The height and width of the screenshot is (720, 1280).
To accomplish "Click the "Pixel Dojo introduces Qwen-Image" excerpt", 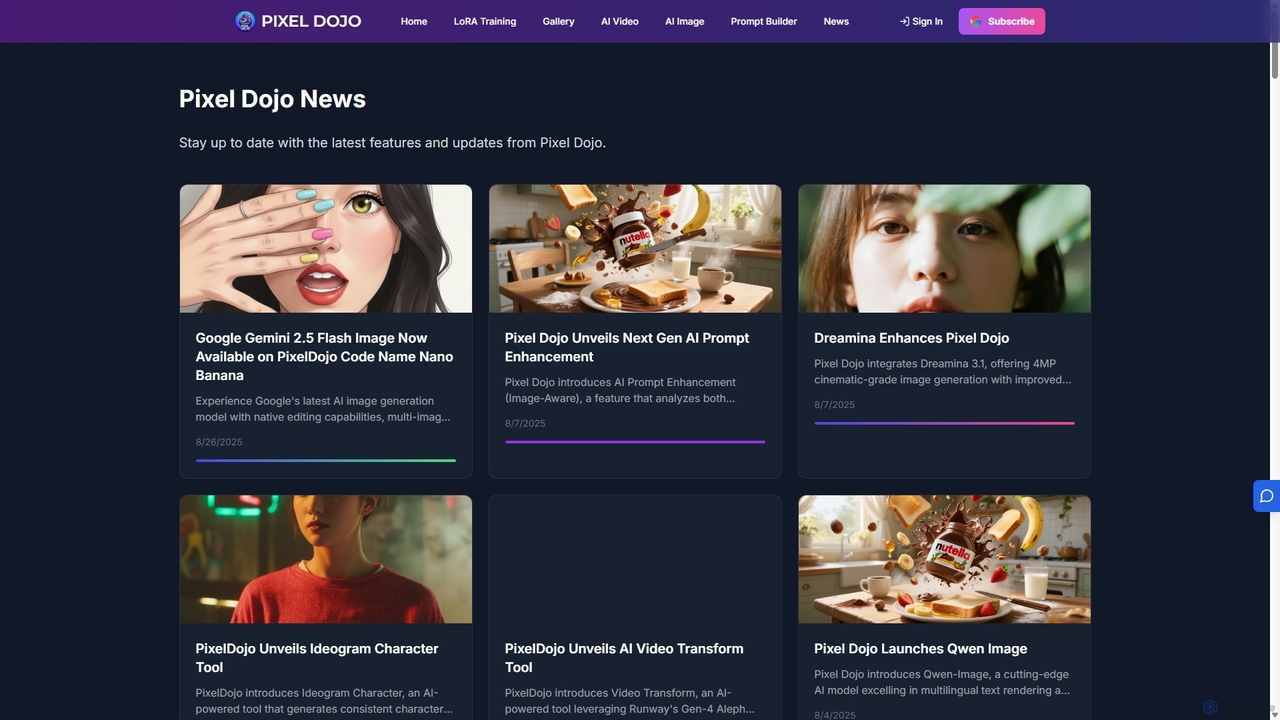I will [943, 682].
